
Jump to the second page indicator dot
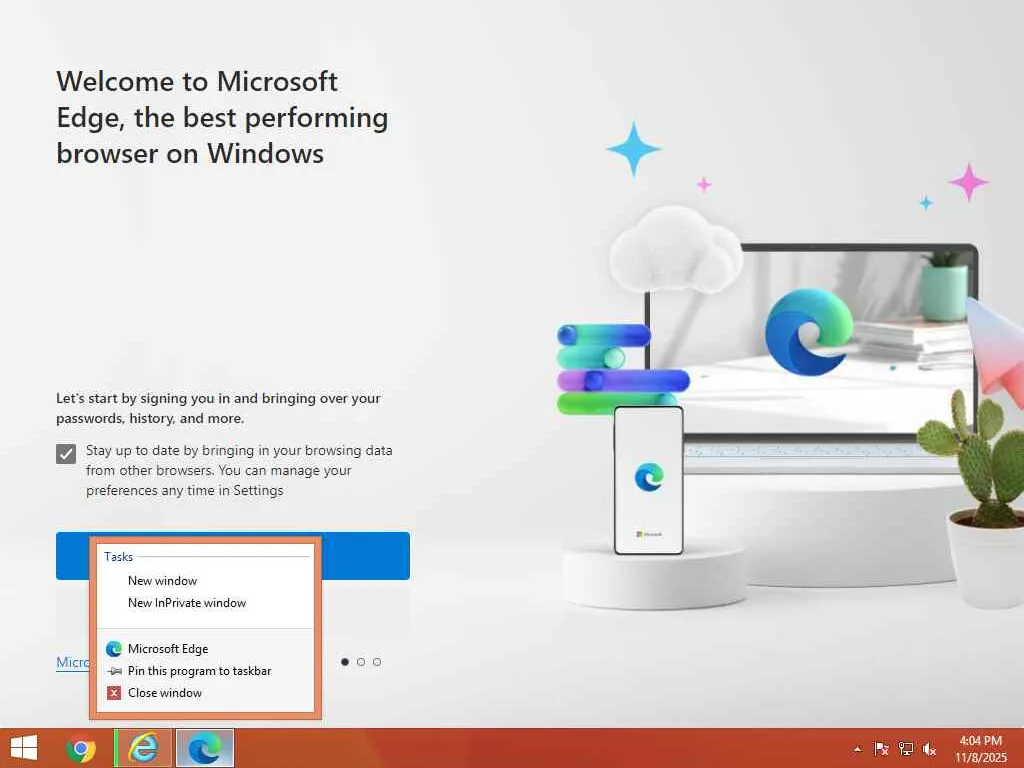[361, 662]
